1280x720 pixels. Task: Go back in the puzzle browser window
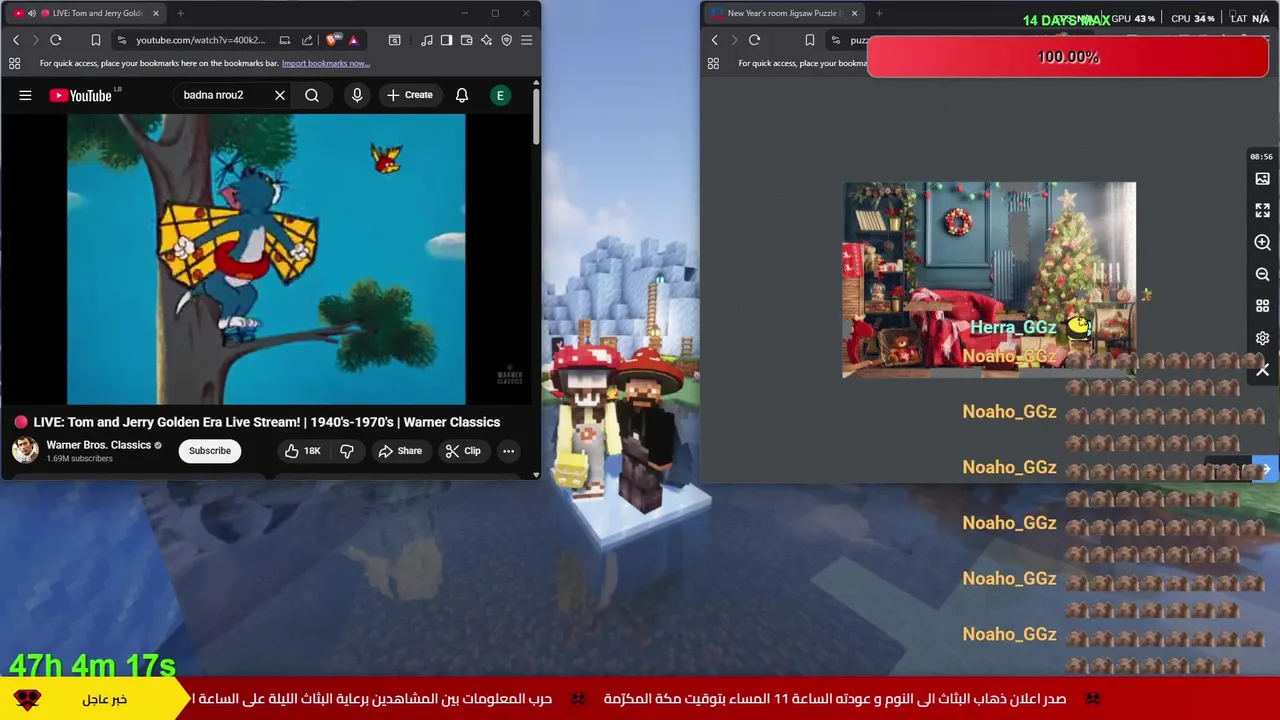[x=714, y=40]
